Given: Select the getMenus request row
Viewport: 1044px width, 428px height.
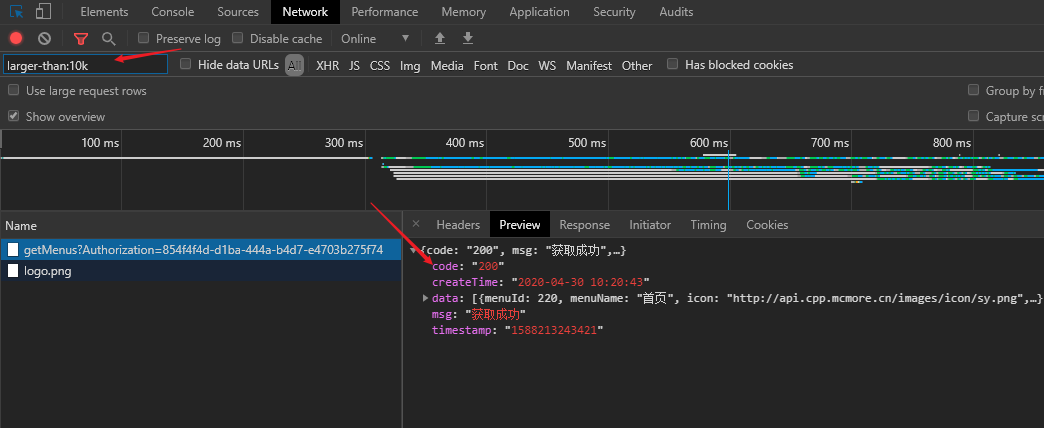Looking at the screenshot, I should (200, 250).
